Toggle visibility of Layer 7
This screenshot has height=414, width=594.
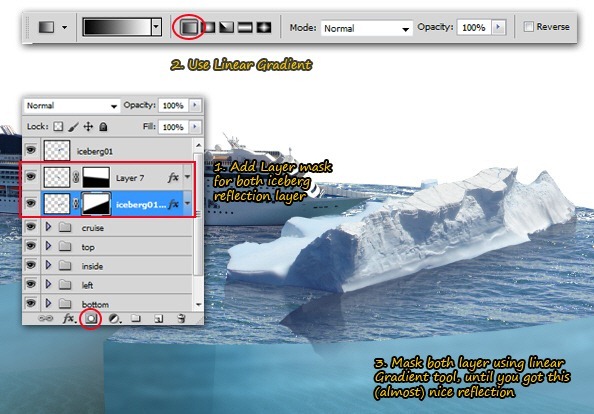[31, 177]
